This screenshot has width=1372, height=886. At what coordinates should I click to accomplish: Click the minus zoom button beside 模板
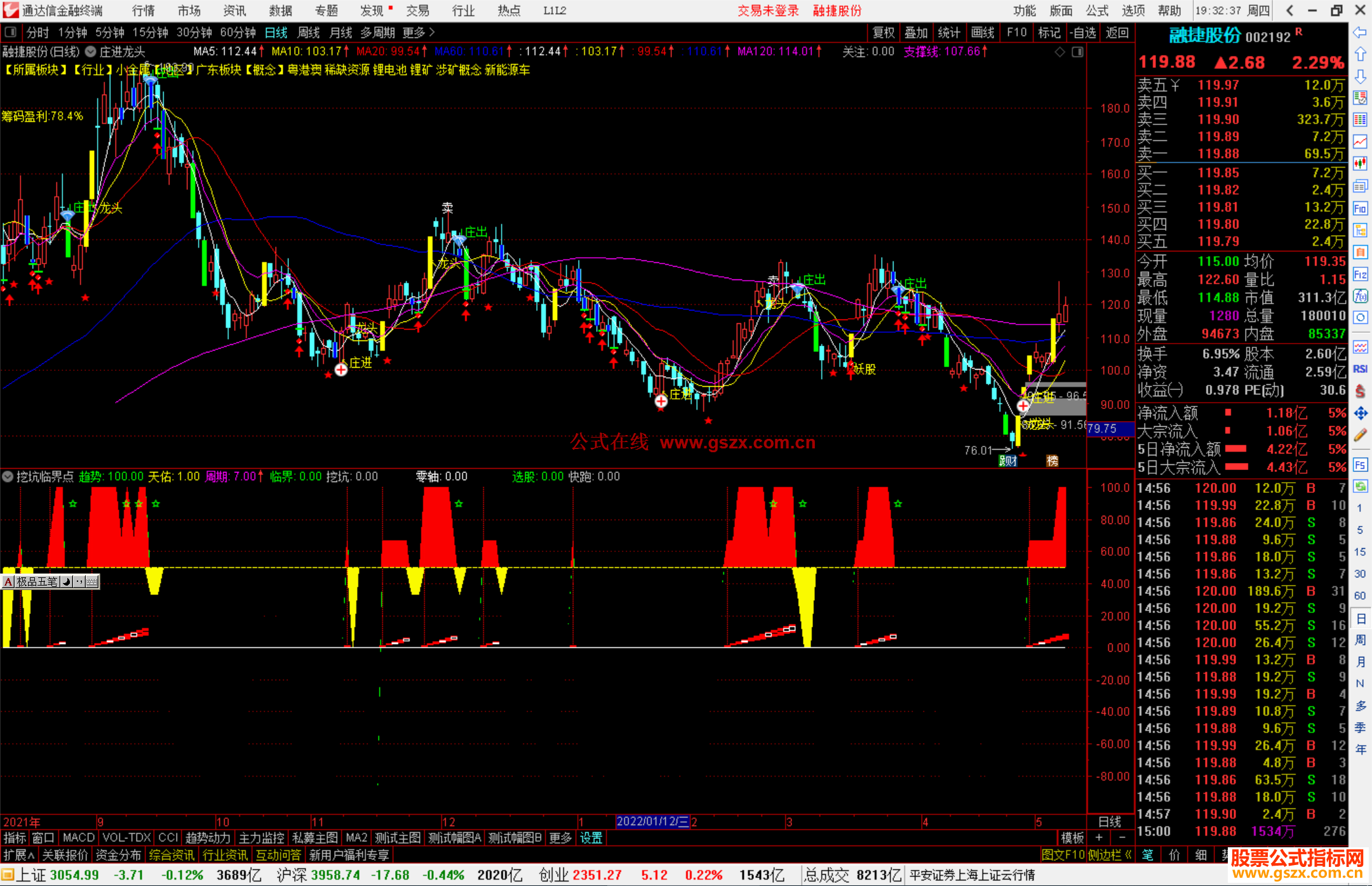(1121, 838)
